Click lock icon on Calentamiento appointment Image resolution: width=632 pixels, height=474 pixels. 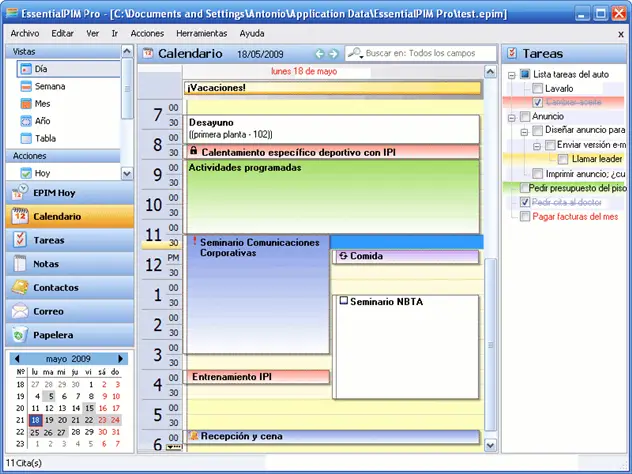coord(193,151)
